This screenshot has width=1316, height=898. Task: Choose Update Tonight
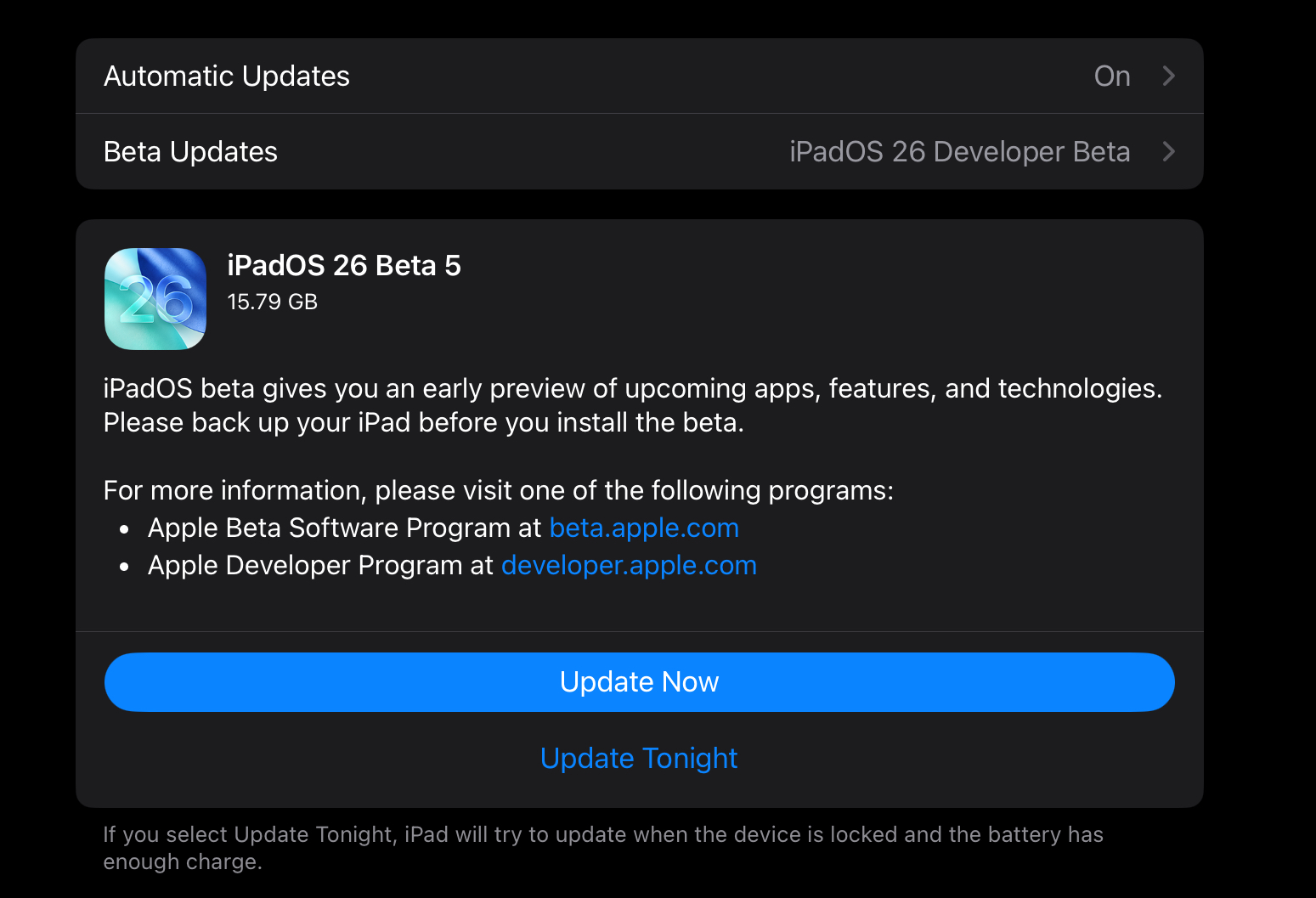click(639, 758)
